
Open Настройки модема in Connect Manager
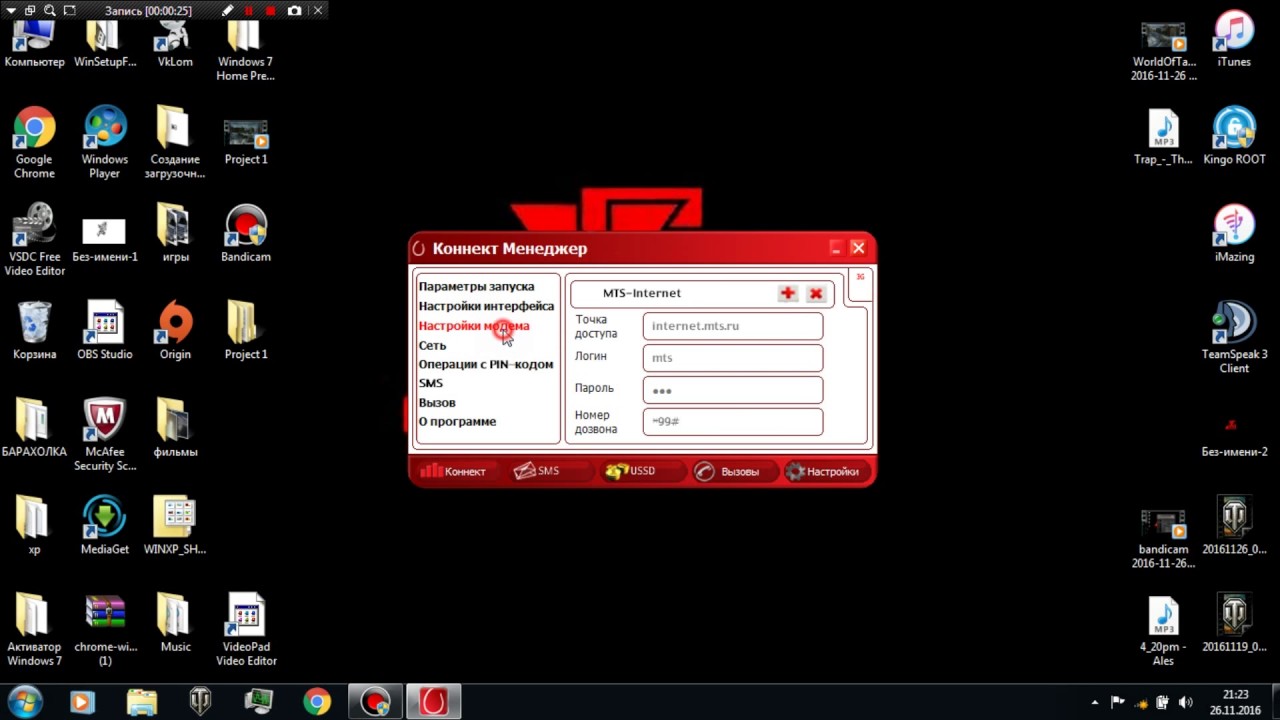point(474,326)
